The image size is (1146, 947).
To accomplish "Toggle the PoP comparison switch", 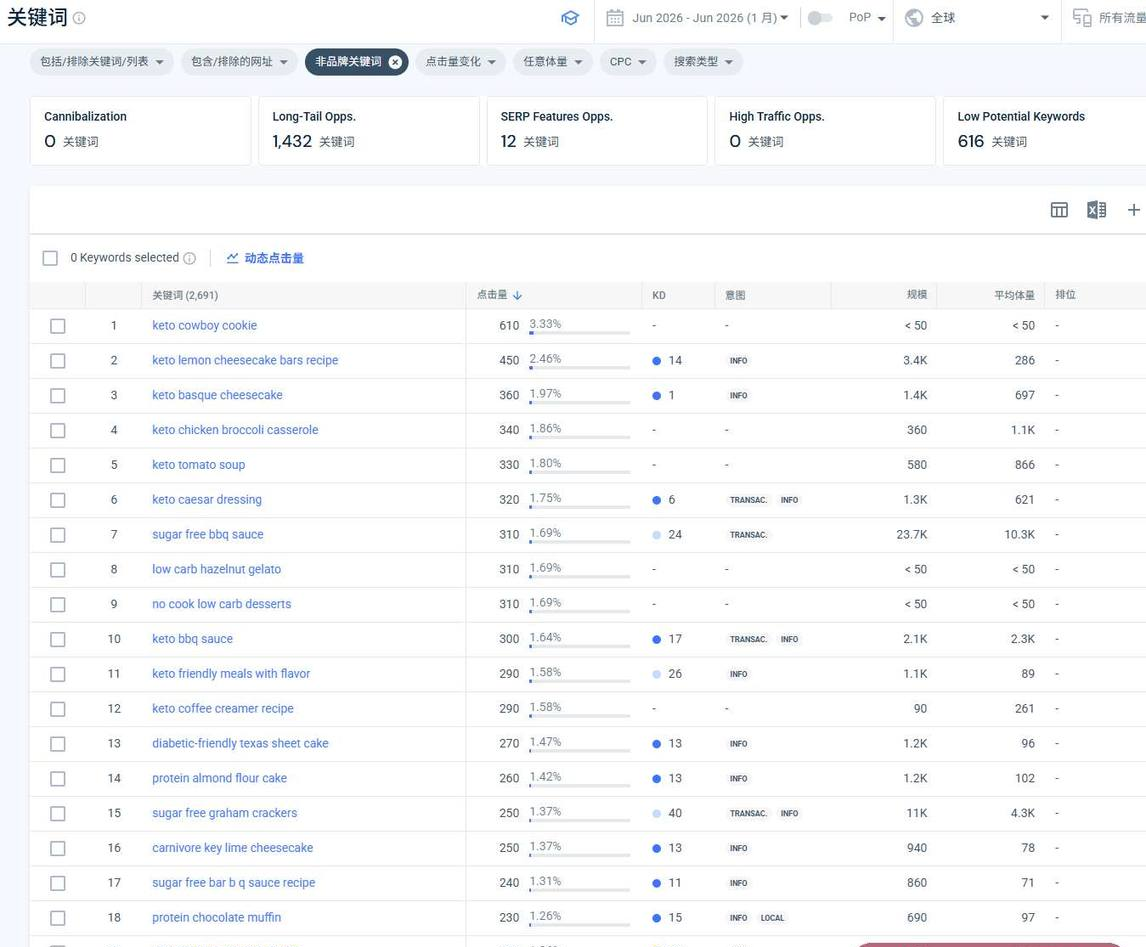I will (x=819, y=18).
